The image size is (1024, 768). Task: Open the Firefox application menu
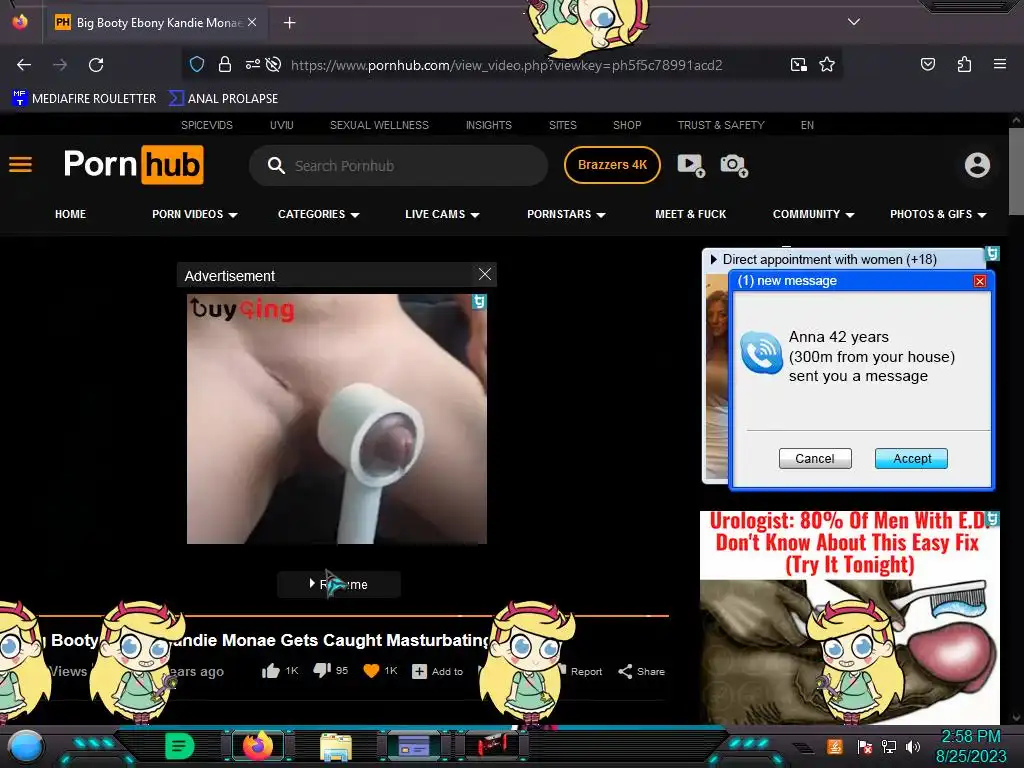tap(999, 64)
